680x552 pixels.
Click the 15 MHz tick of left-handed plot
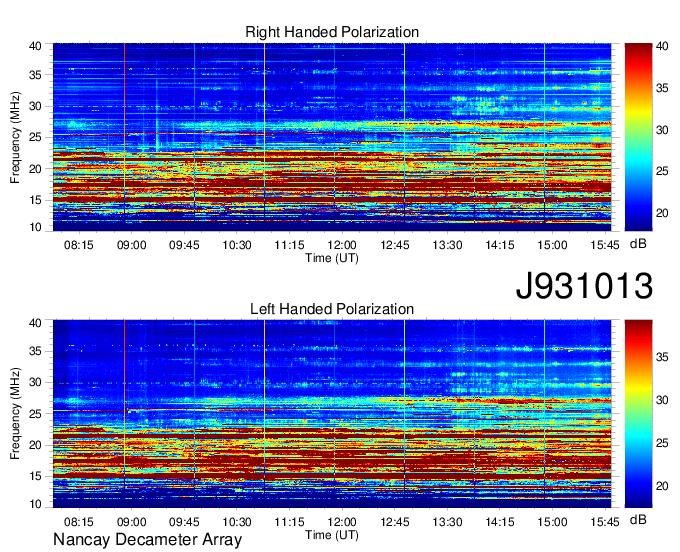(35, 477)
